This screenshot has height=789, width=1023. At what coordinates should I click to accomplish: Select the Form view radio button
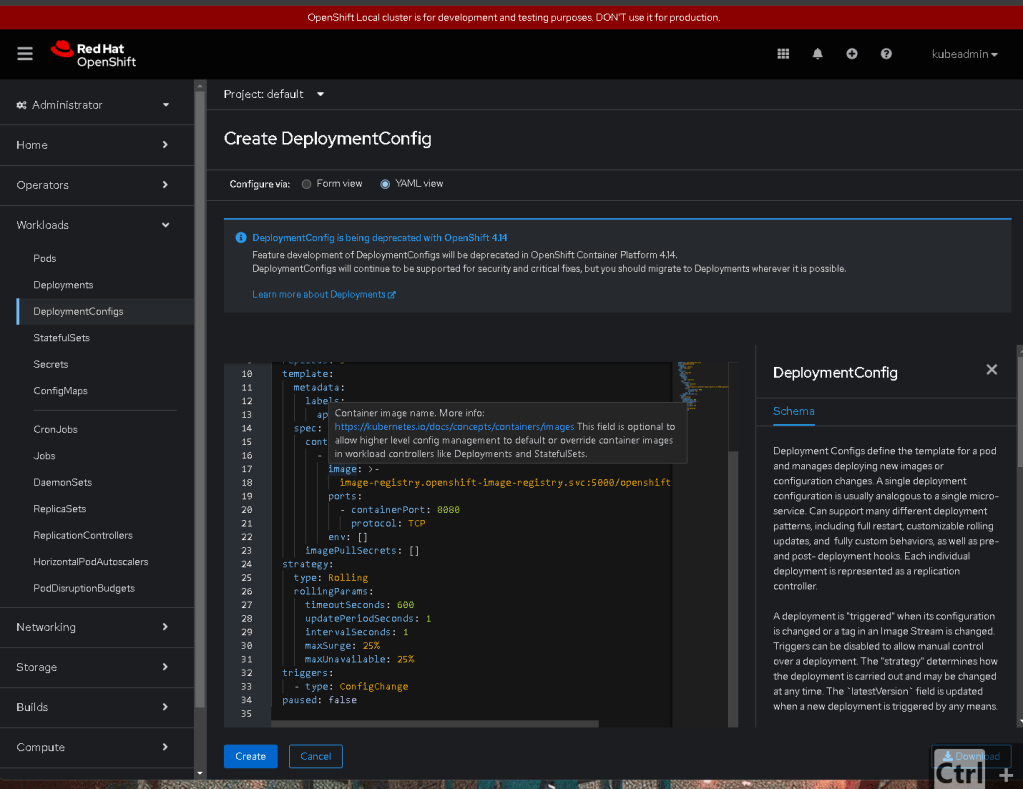(307, 184)
